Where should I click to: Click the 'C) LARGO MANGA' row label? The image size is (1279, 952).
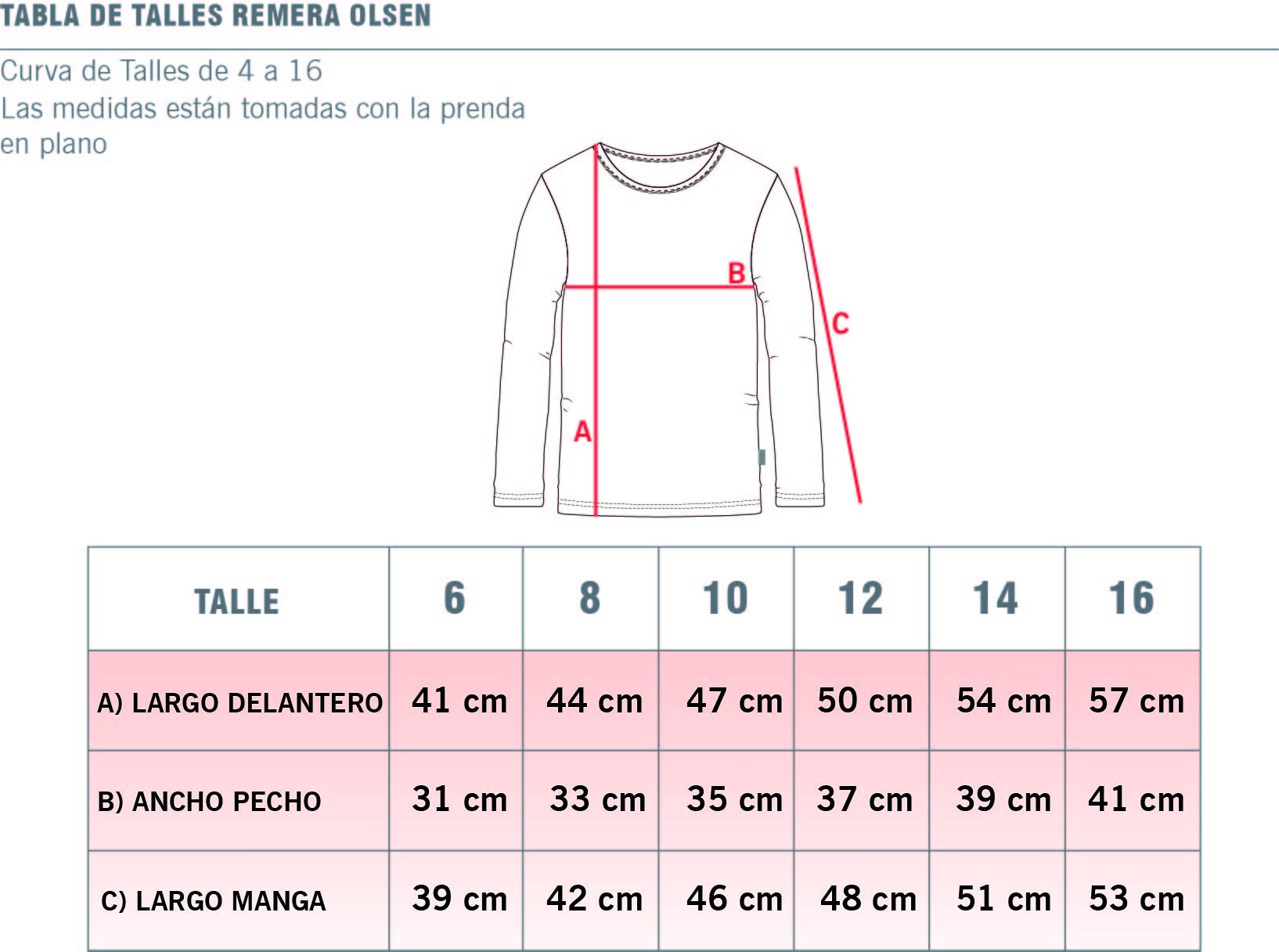[213, 901]
